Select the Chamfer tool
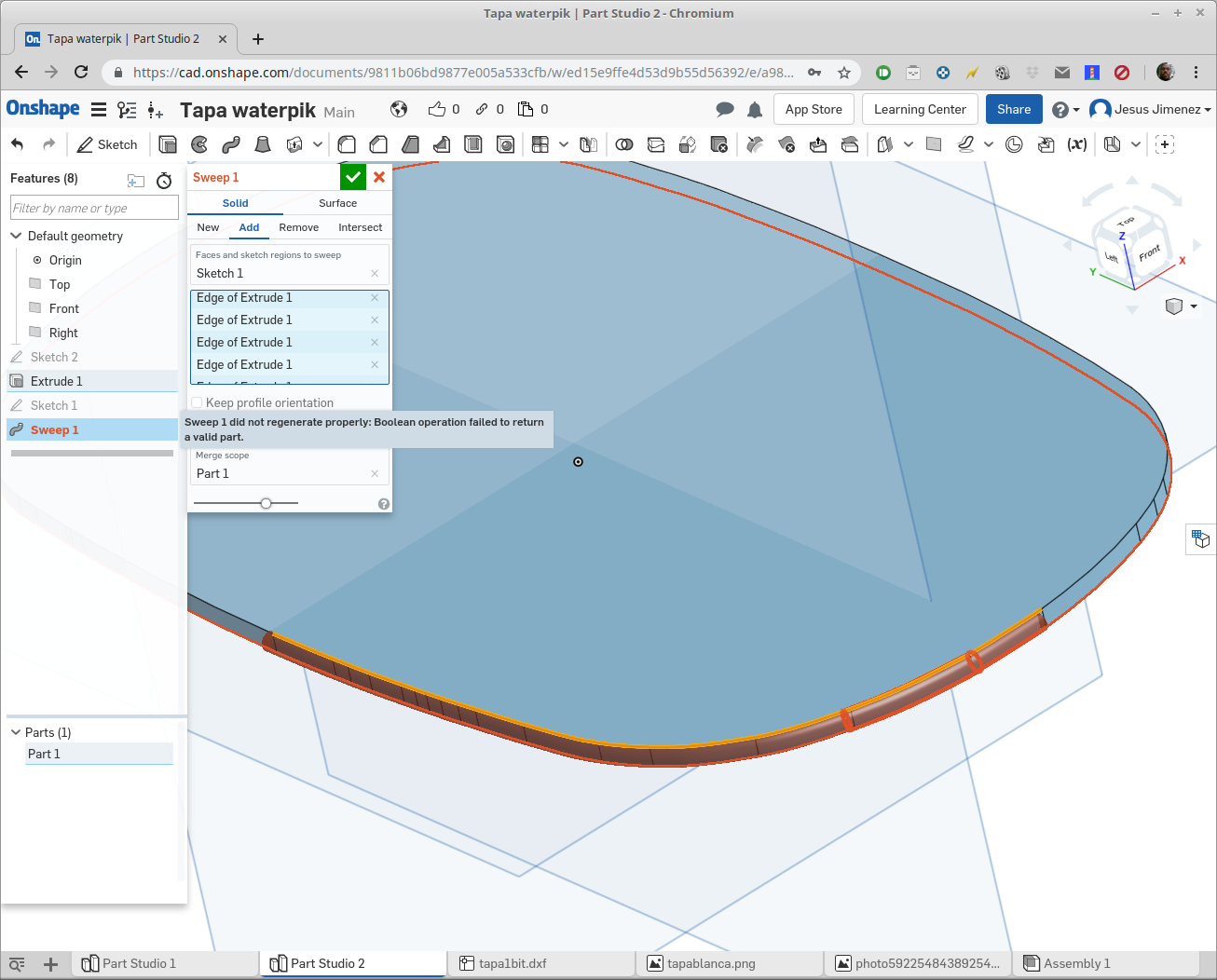The height and width of the screenshot is (980, 1217). click(378, 144)
